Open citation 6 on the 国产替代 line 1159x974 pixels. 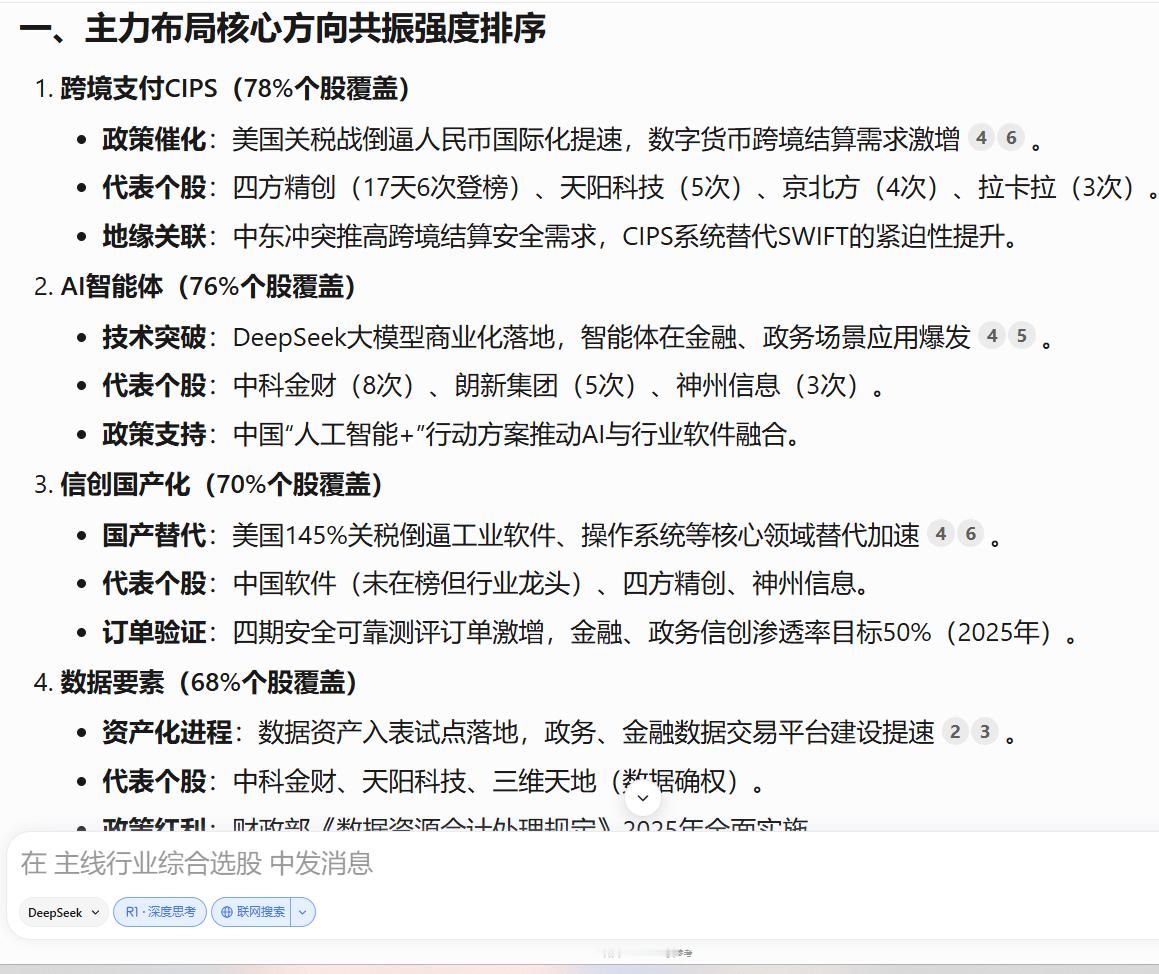pyautogui.click(x=971, y=534)
